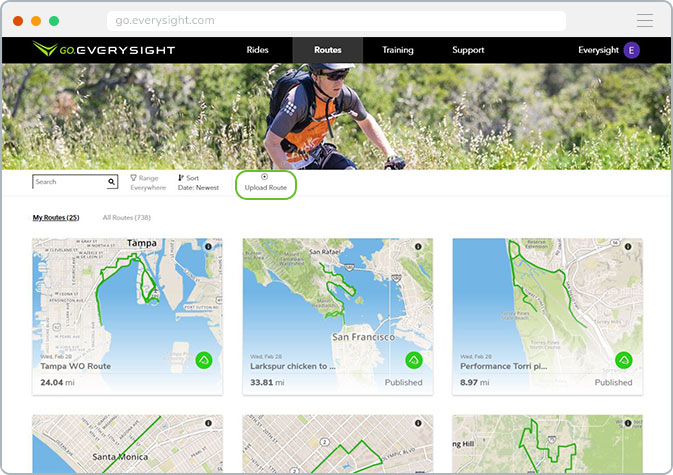This screenshot has width=673, height=475.
Task: Click green navigate icon on Performance Torri card
Action: pyautogui.click(x=624, y=360)
